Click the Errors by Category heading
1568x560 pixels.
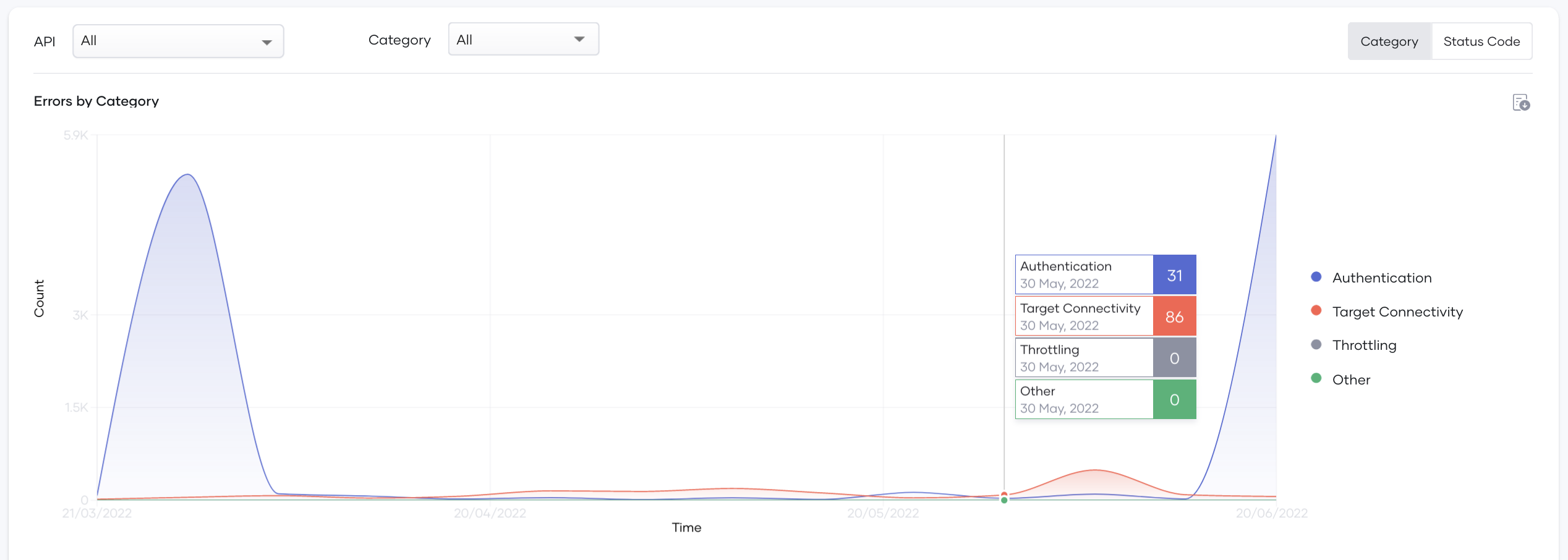click(x=96, y=101)
